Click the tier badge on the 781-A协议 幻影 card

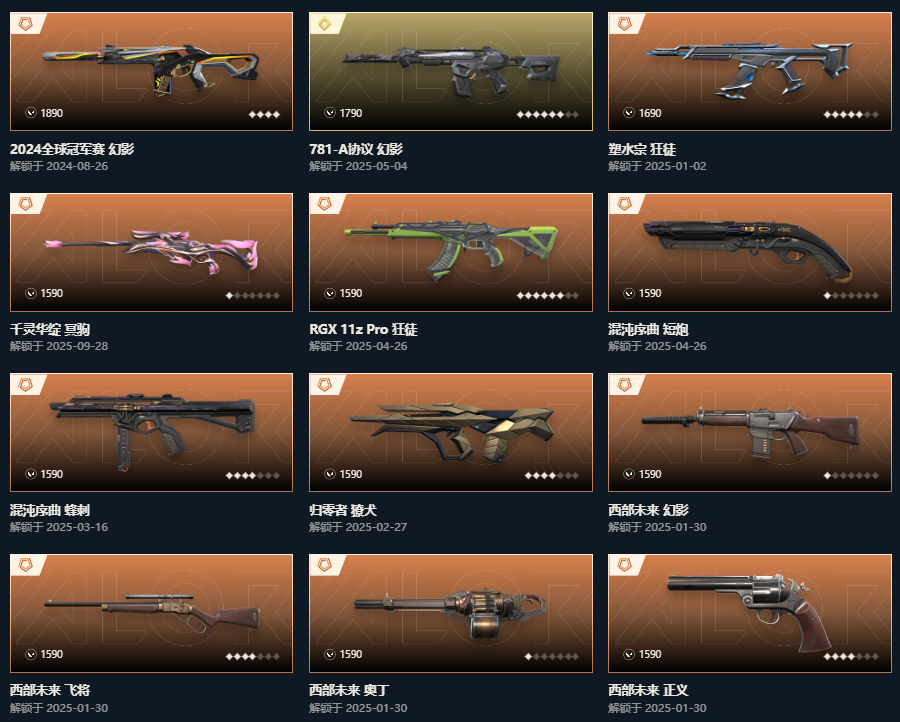tap(325, 24)
